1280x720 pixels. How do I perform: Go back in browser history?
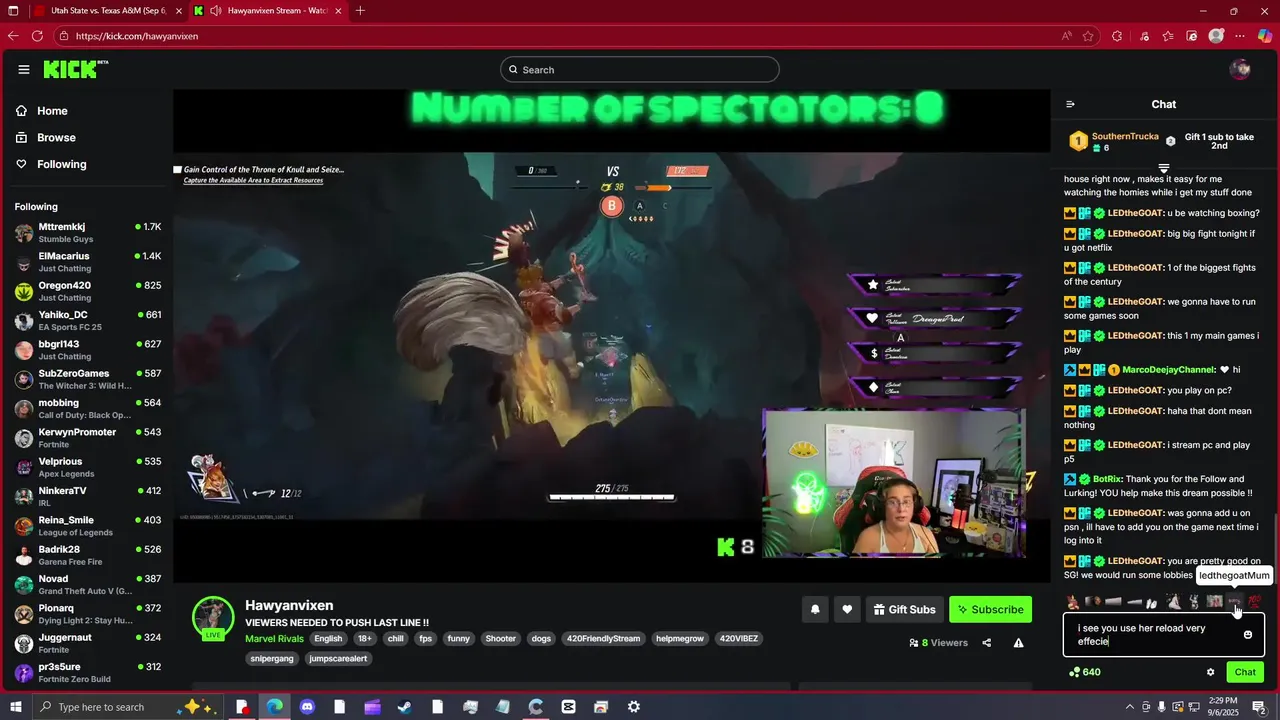[12, 36]
